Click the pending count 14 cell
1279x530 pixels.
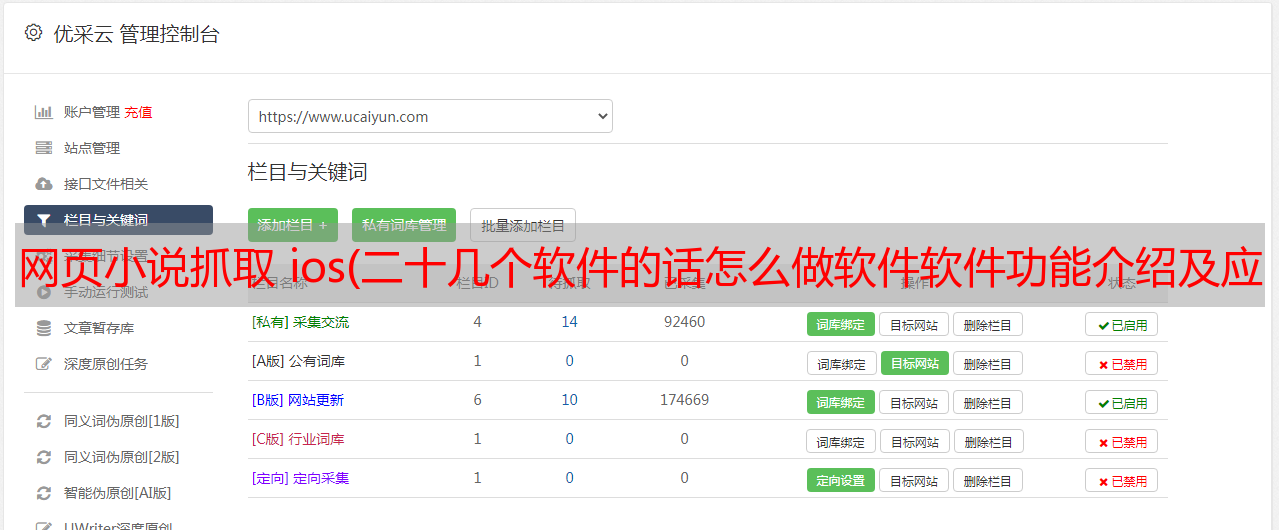coord(570,322)
